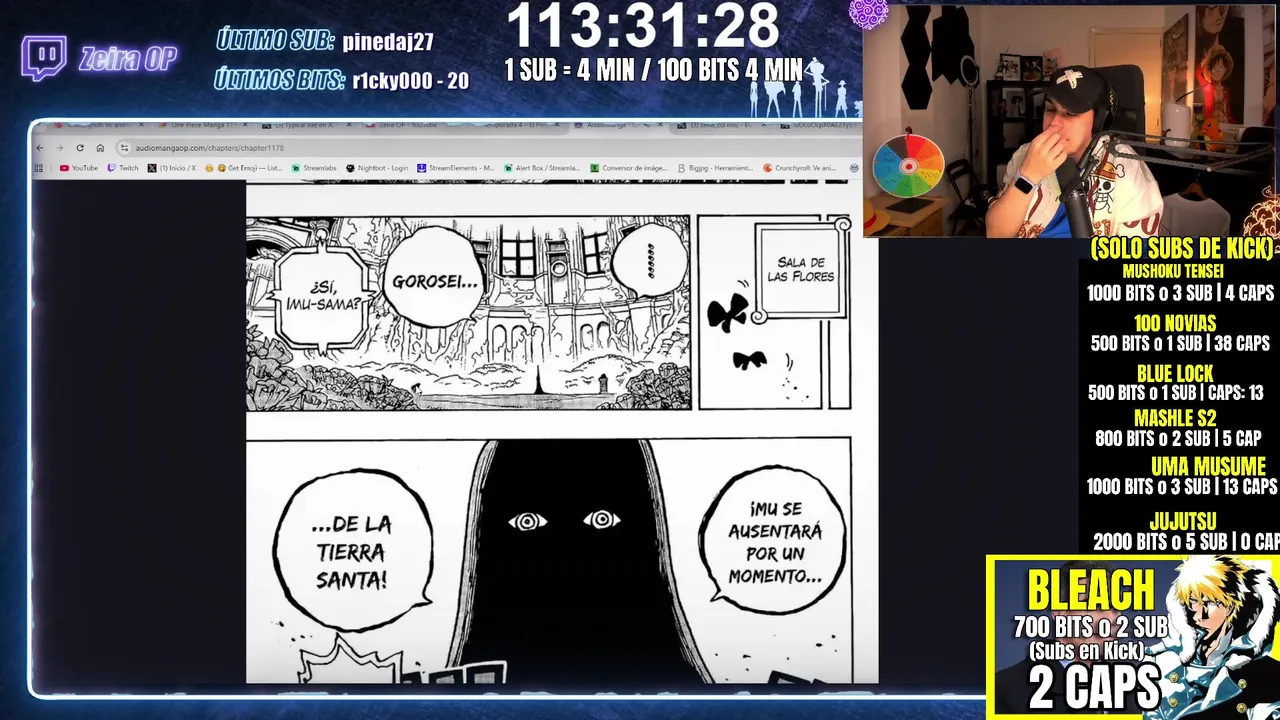Click the Twitch logo in stream overlay
Viewport: 1280px width, 720px height.
44,58
